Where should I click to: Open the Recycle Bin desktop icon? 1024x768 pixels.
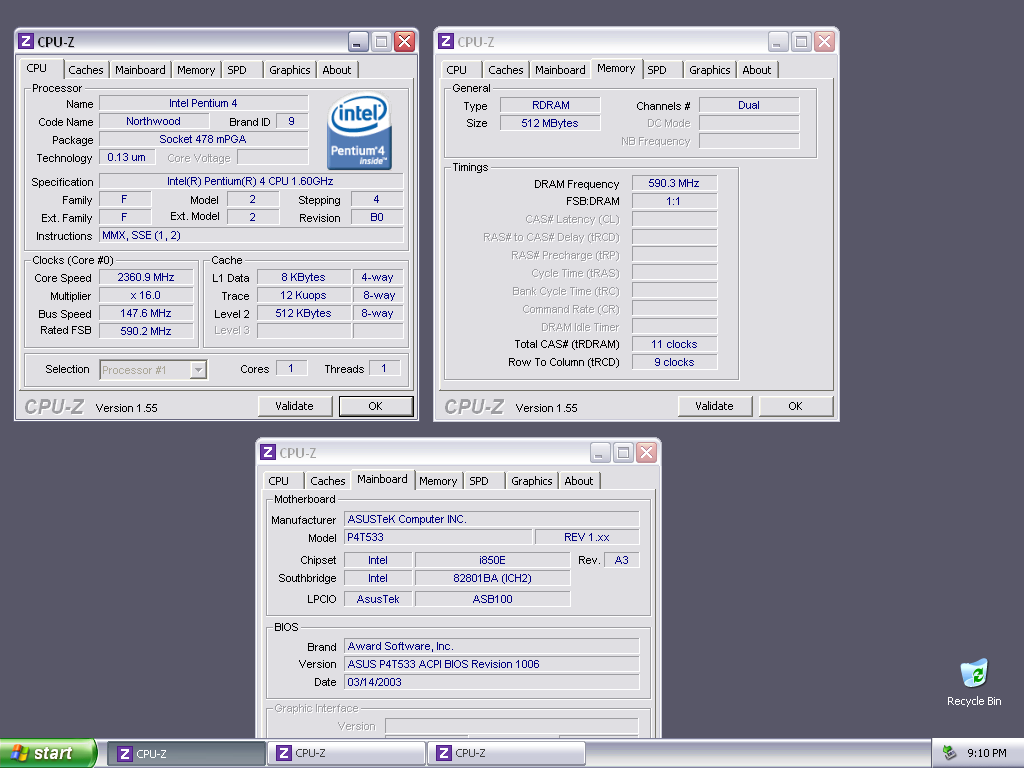click(x=974, y=682)
